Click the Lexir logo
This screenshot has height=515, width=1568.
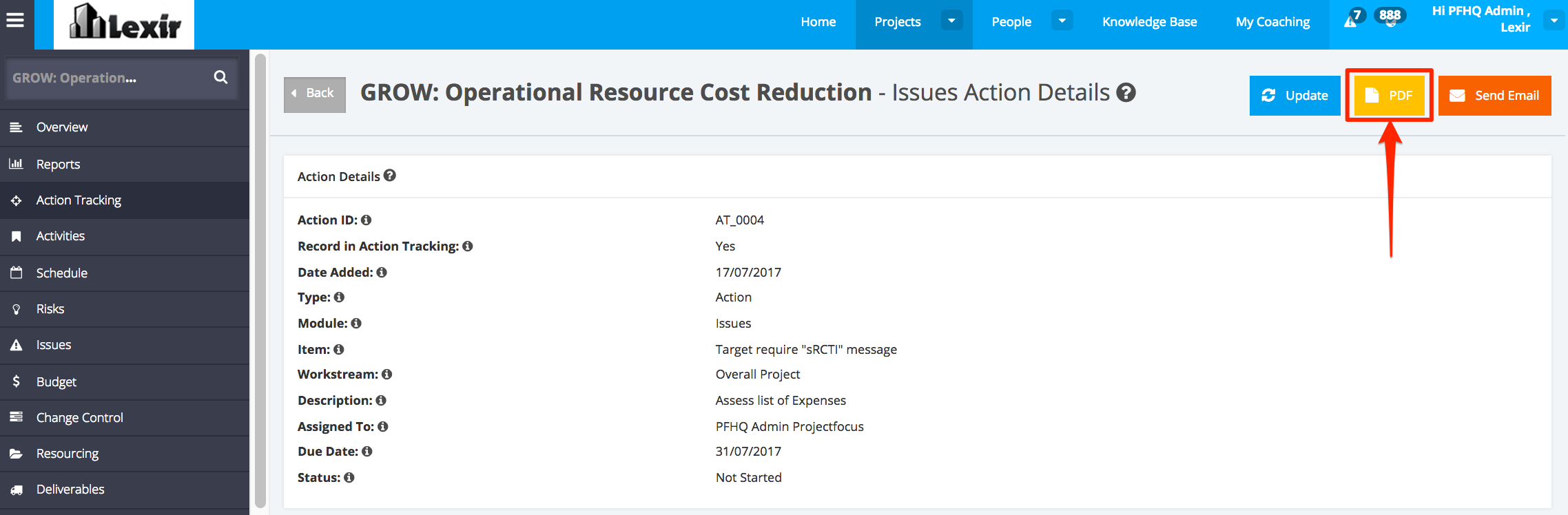[124, 23]
